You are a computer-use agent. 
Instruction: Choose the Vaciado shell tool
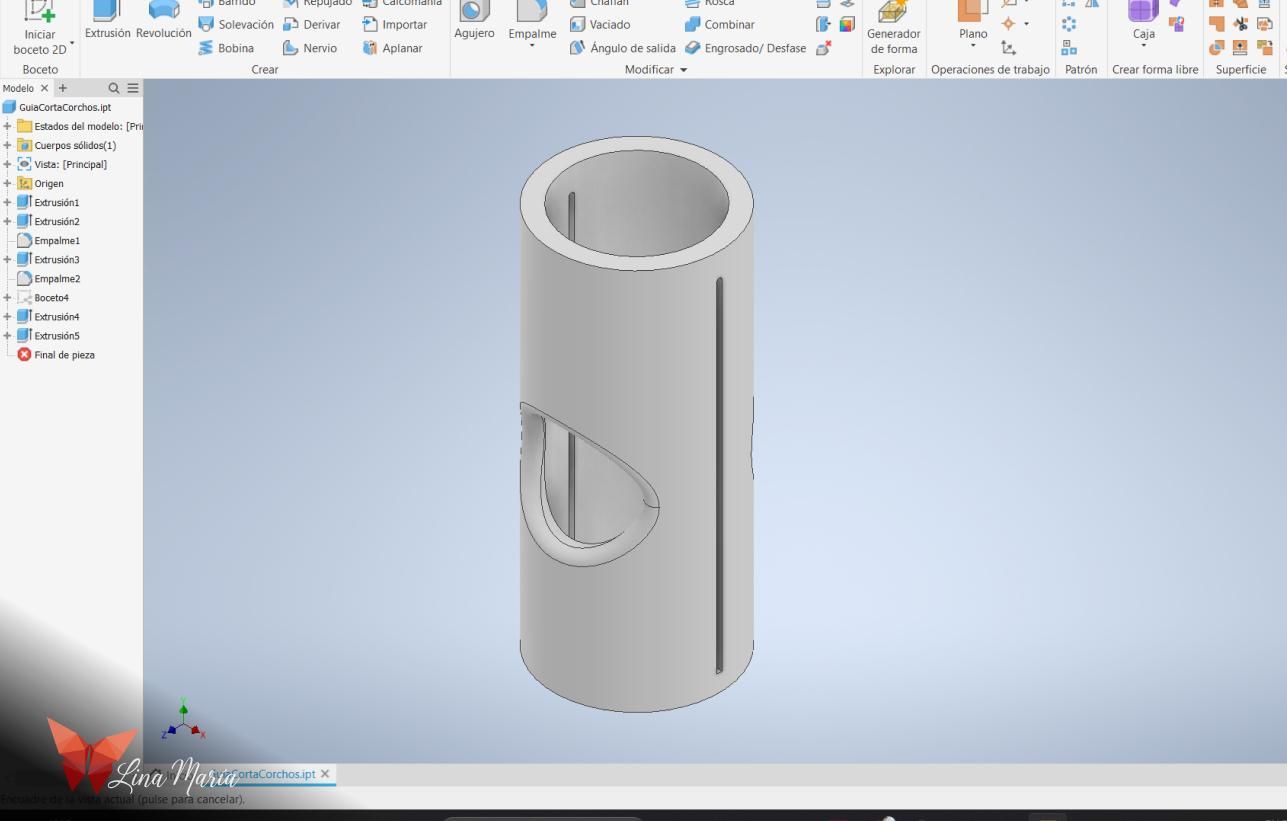click(600, 25)
